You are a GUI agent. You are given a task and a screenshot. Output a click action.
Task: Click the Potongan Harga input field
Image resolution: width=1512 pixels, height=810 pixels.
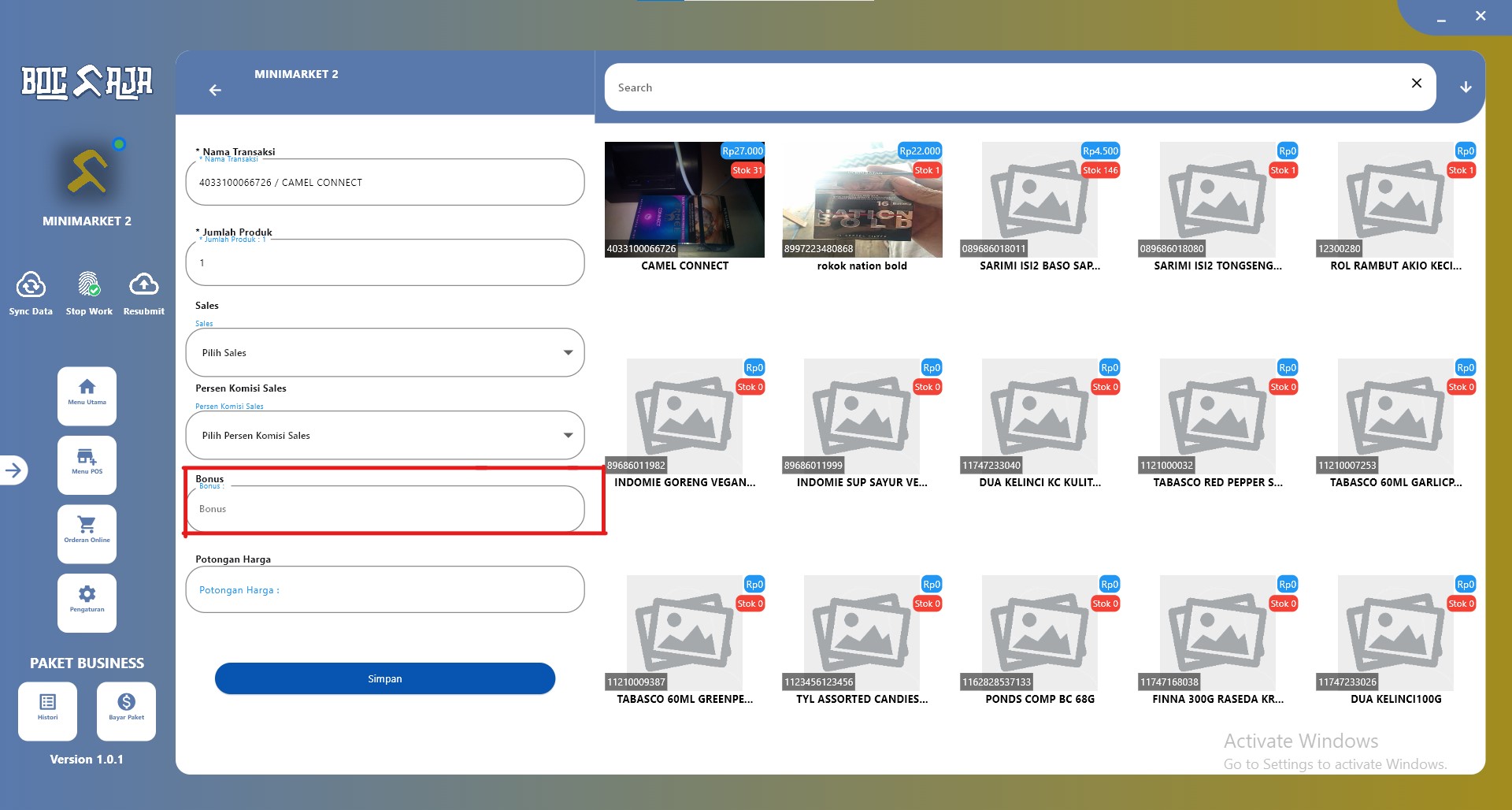pyautogui.click(x=385, y=589)
